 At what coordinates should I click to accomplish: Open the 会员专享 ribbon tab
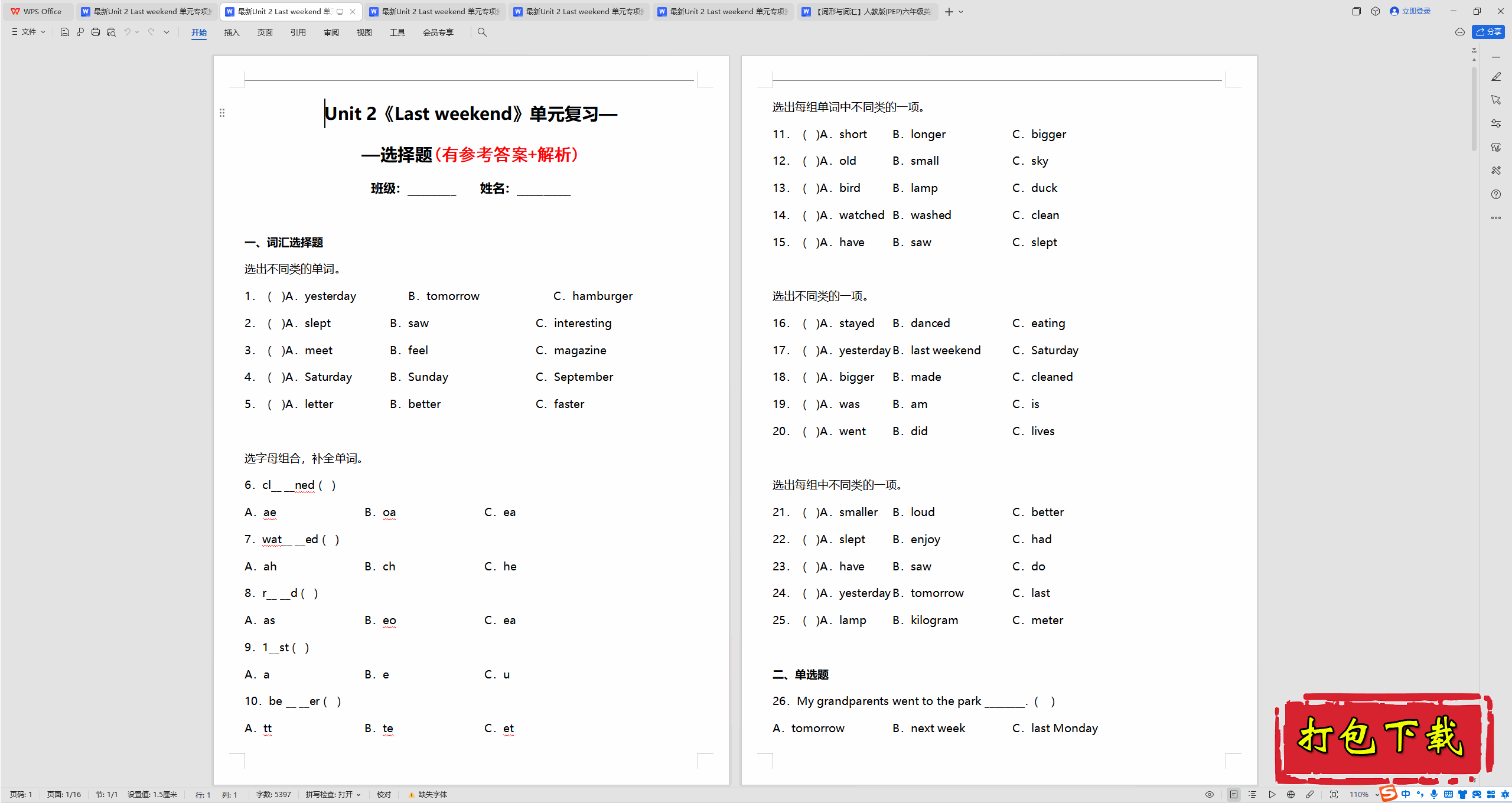[438, 32]
